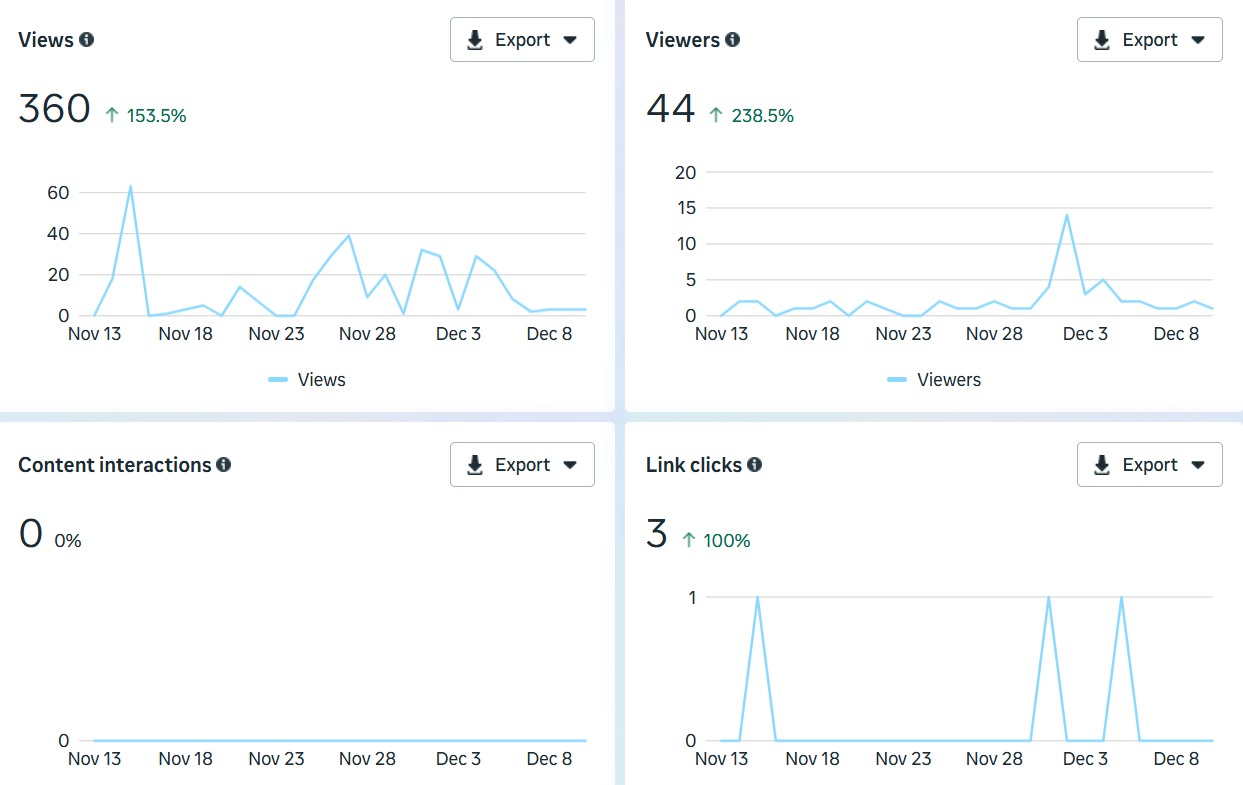1243x785 pixels.
Task: Click download icon in Content interactions Export
Action: coord(475,465)
